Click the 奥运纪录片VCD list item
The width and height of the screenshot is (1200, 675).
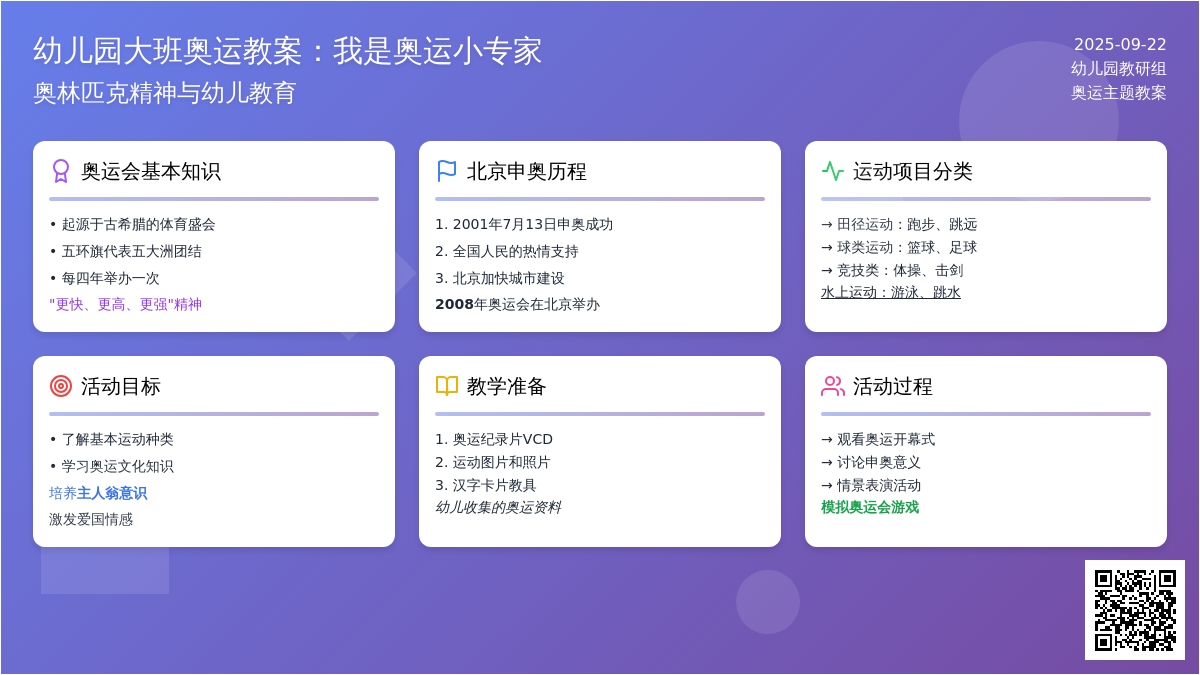pos(501,439)
